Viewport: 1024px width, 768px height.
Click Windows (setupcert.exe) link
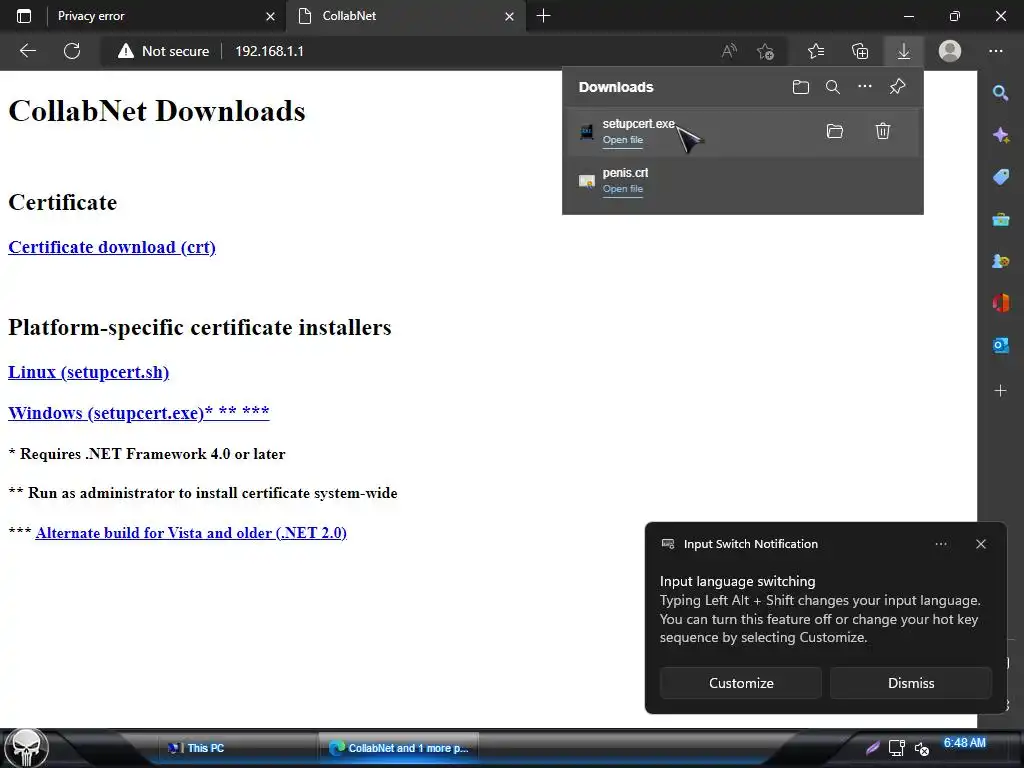(x=138, y=413)
